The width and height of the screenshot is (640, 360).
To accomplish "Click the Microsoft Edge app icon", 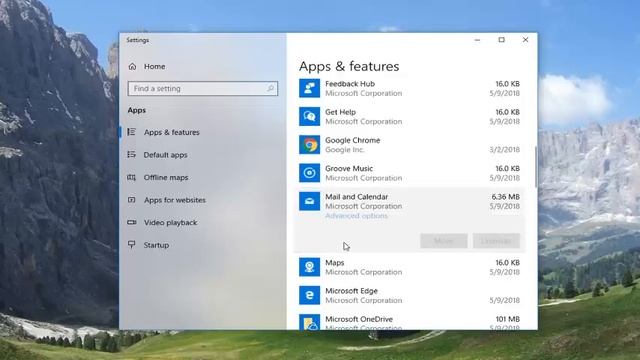I will [309, 295].
